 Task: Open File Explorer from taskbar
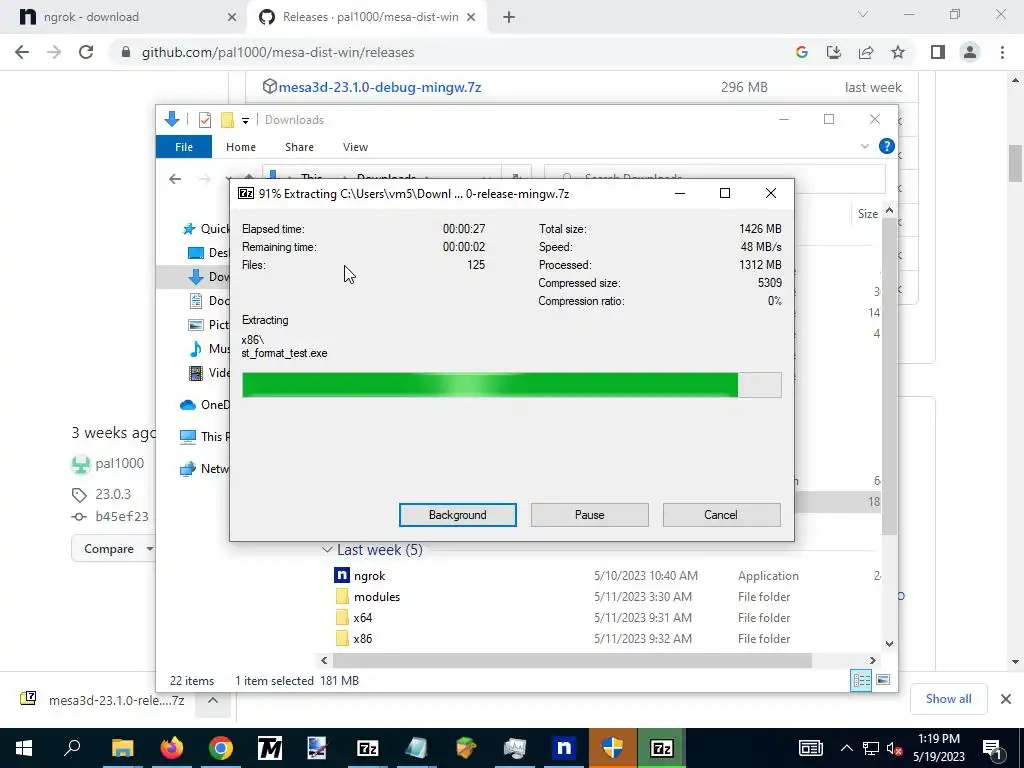tap(123, 748)
